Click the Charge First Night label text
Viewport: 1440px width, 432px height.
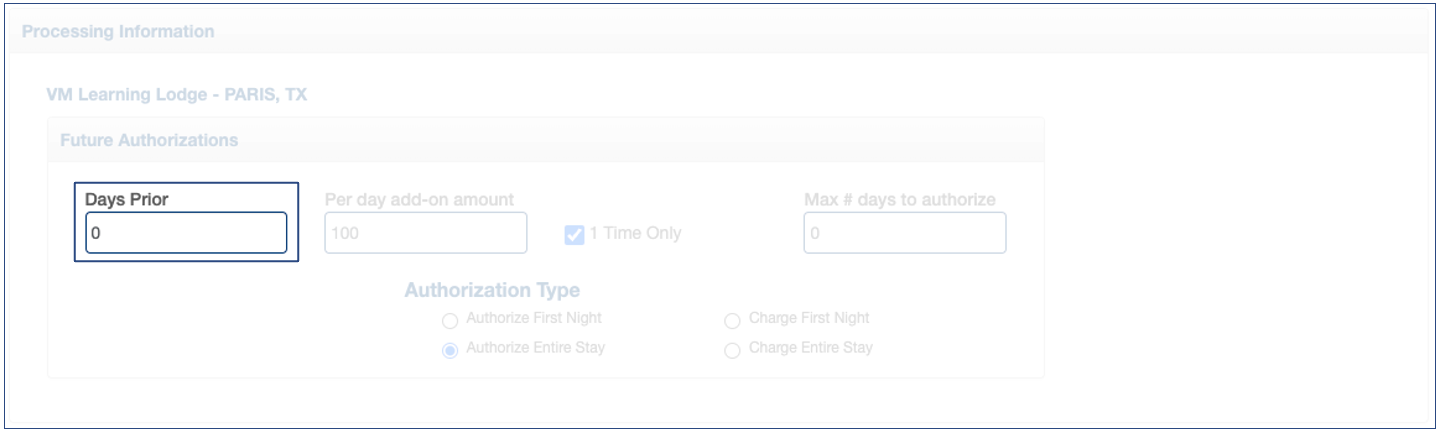point(809,318)
